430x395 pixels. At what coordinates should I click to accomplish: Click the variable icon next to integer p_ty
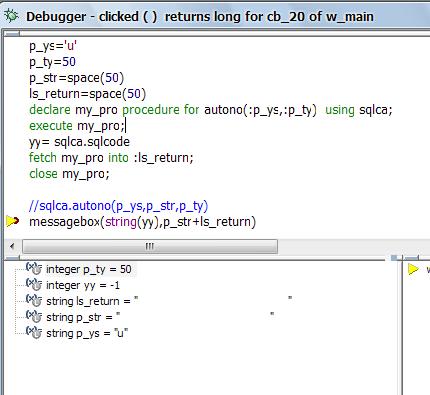point(34,268)
